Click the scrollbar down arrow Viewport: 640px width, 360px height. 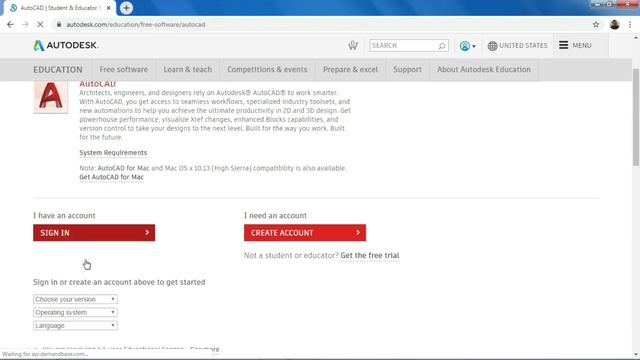click(636, 354)
